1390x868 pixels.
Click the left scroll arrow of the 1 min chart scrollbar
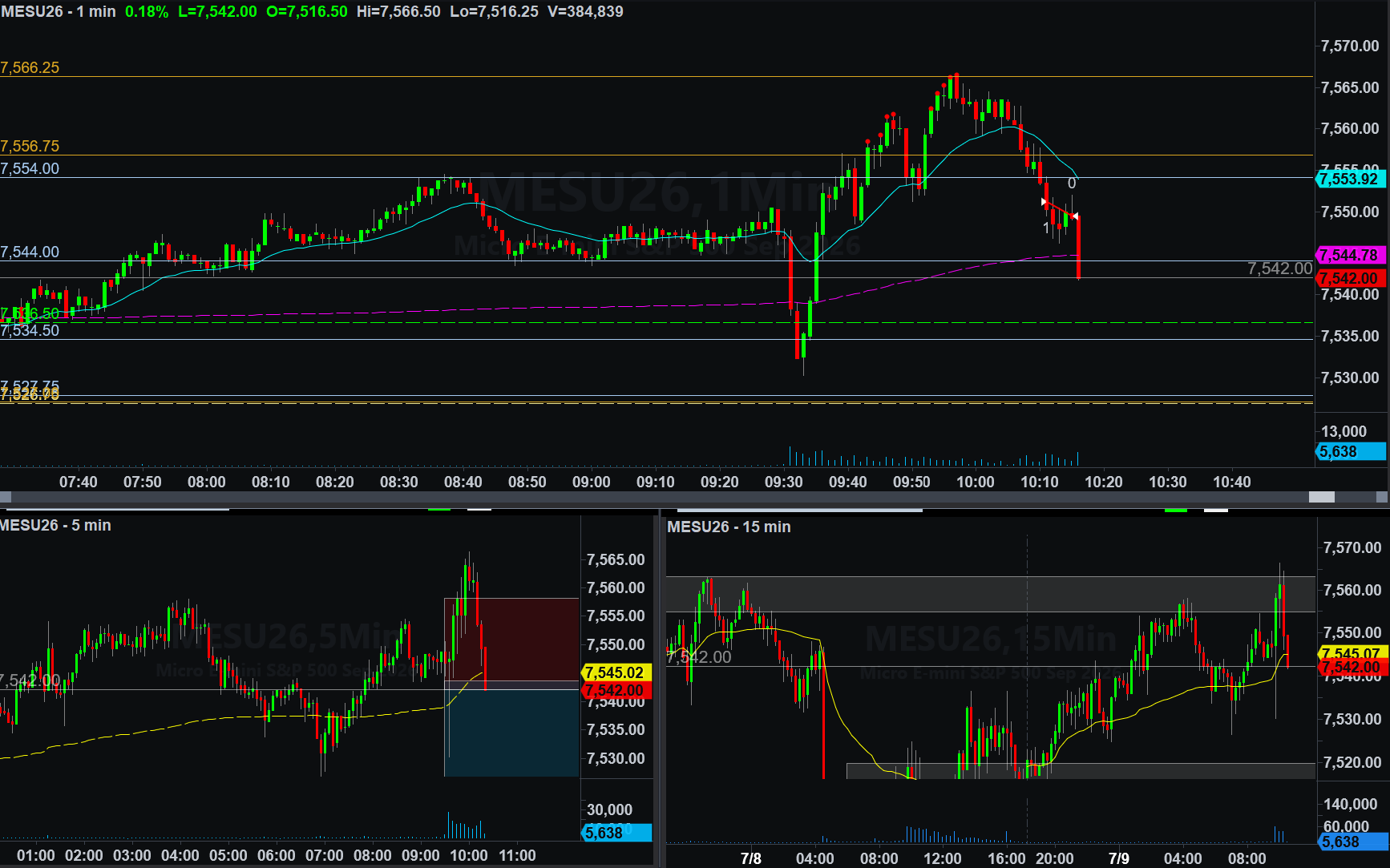[6, 497]
